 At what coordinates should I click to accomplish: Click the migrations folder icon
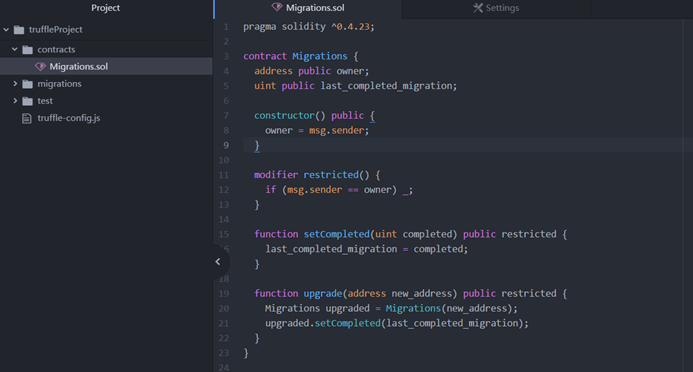tap(27, 84)
